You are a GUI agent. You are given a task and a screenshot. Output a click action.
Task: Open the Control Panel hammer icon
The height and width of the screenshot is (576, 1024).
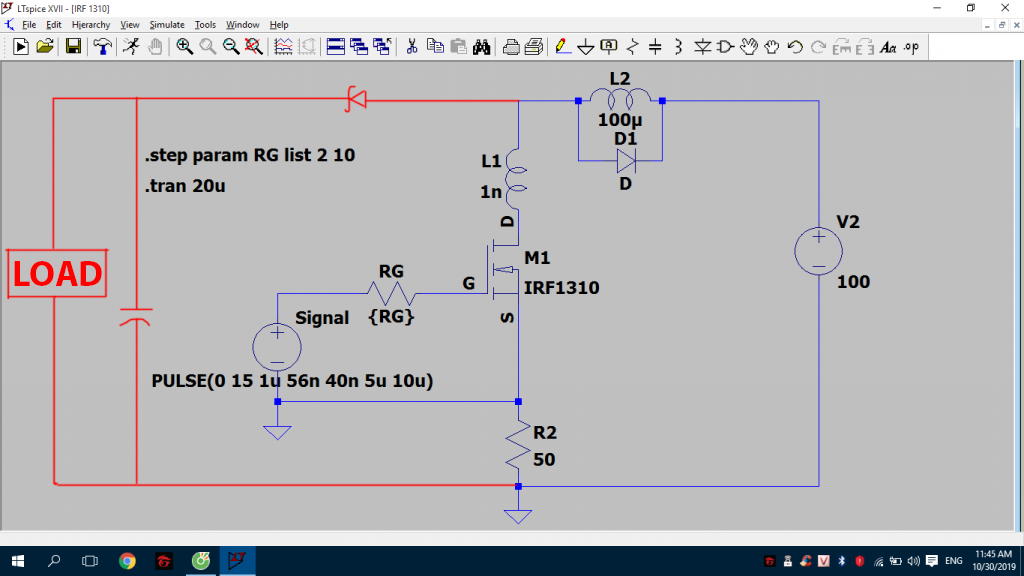click(102, 46)
